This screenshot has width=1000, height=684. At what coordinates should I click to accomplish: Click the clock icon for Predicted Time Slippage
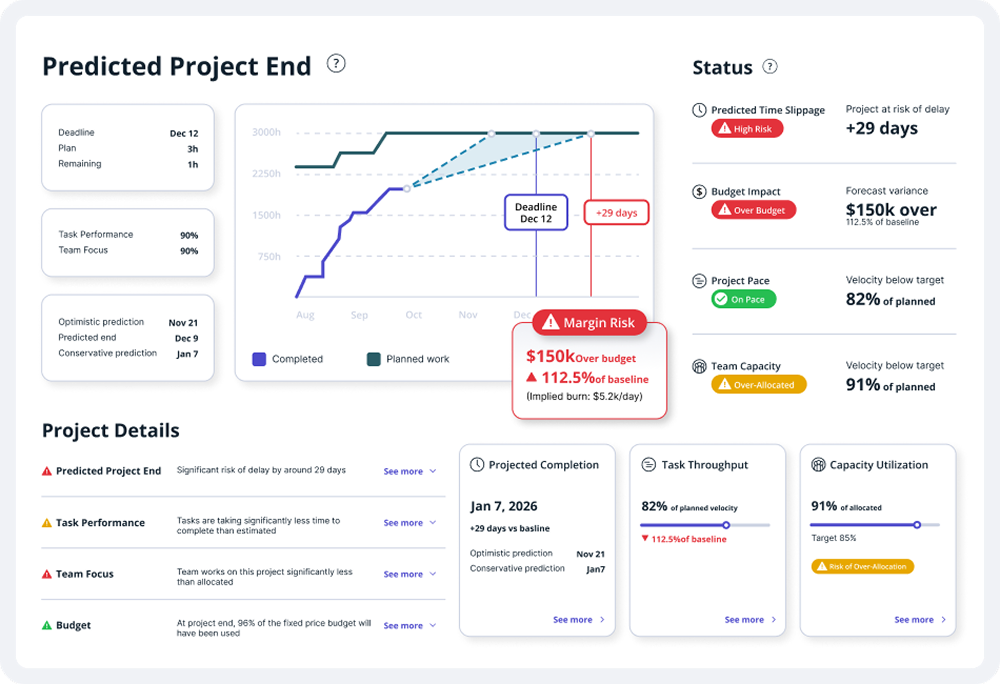point(700,110)
